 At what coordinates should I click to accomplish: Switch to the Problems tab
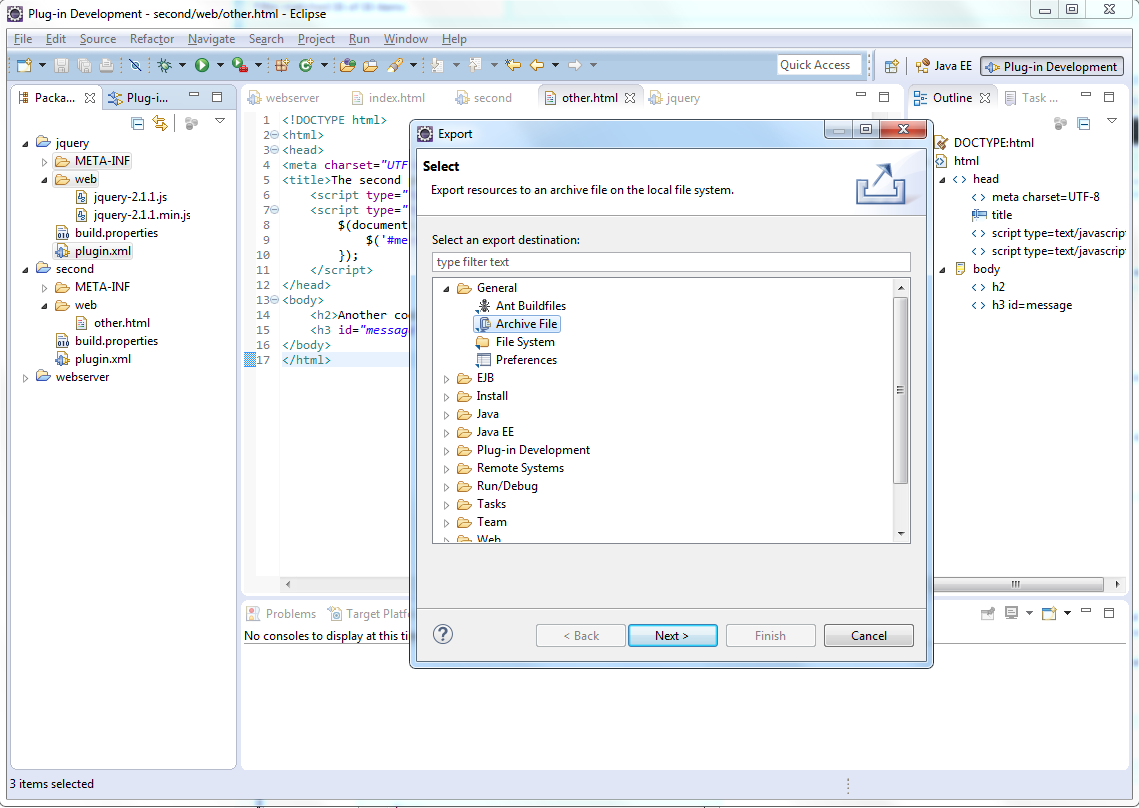[282, 614]
